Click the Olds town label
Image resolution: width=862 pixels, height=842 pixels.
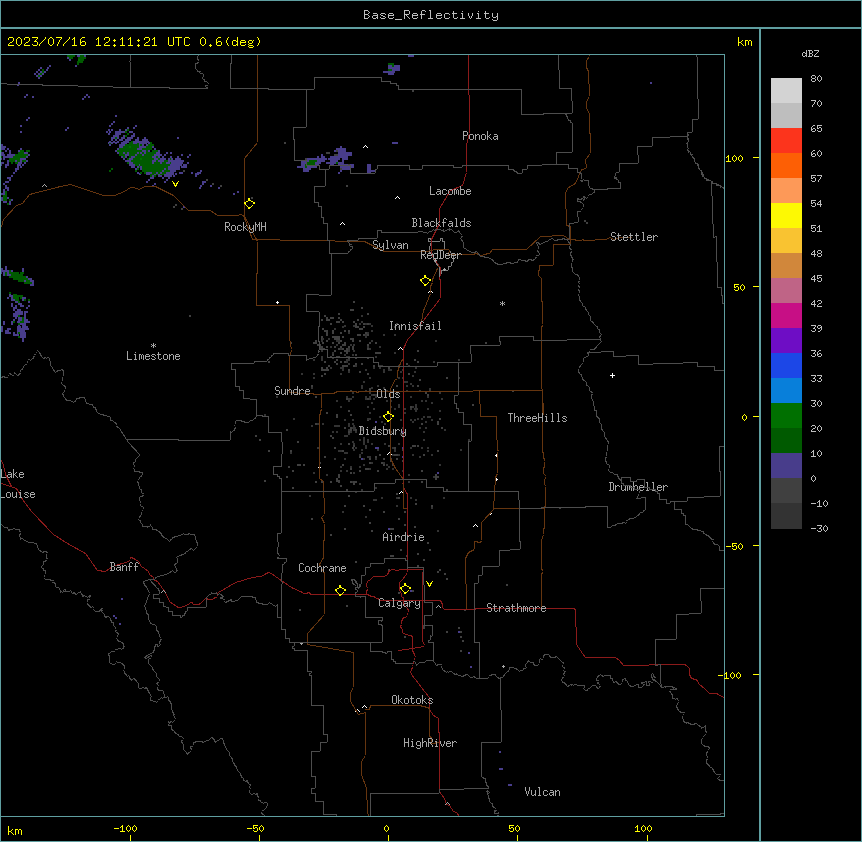388,394
